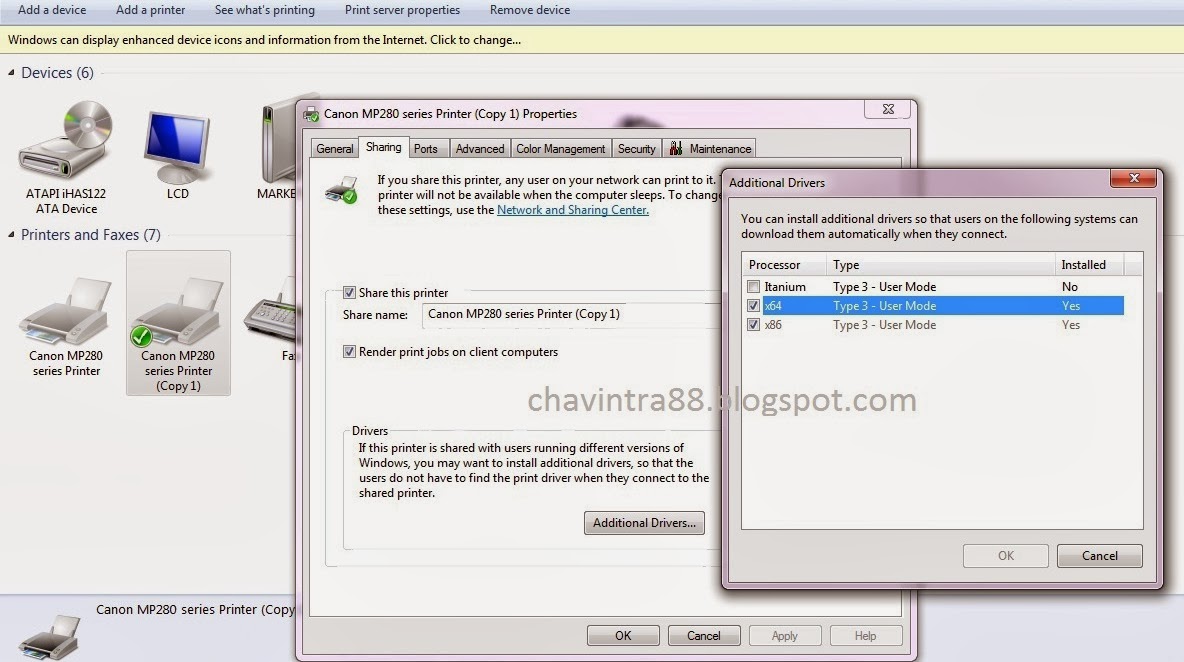1184x662 pixels.
Task: Close the Printer Properties dialog
Action: [x=888, y=109]
